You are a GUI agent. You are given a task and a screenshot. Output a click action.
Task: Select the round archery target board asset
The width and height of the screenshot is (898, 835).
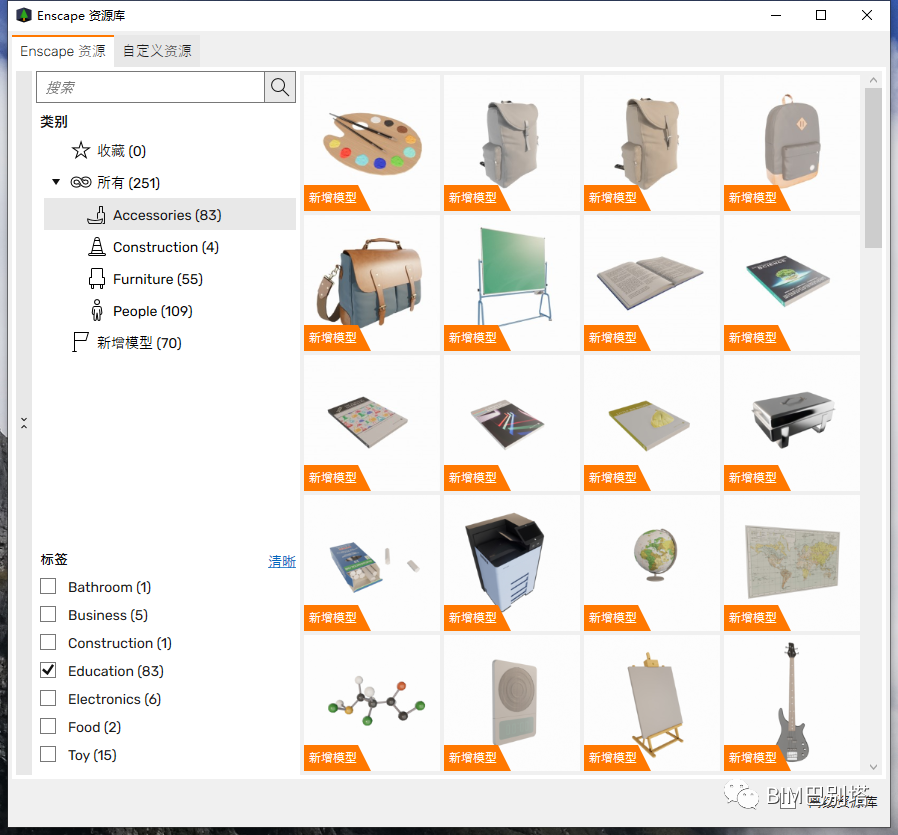click(x=511, y=703)
